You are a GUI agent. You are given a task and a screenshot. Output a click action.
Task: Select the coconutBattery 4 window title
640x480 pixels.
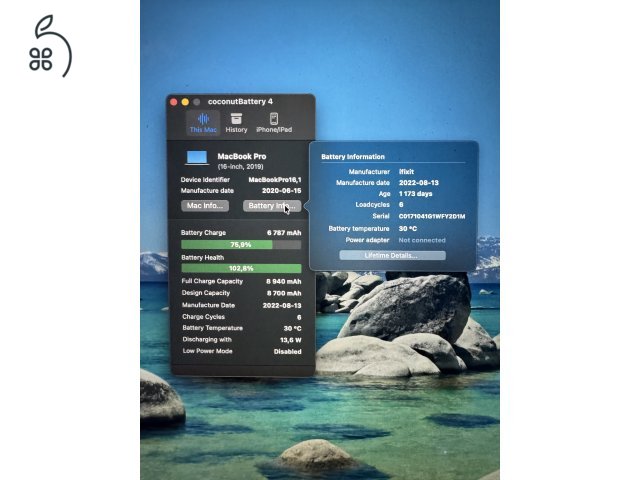click(240, 102)
